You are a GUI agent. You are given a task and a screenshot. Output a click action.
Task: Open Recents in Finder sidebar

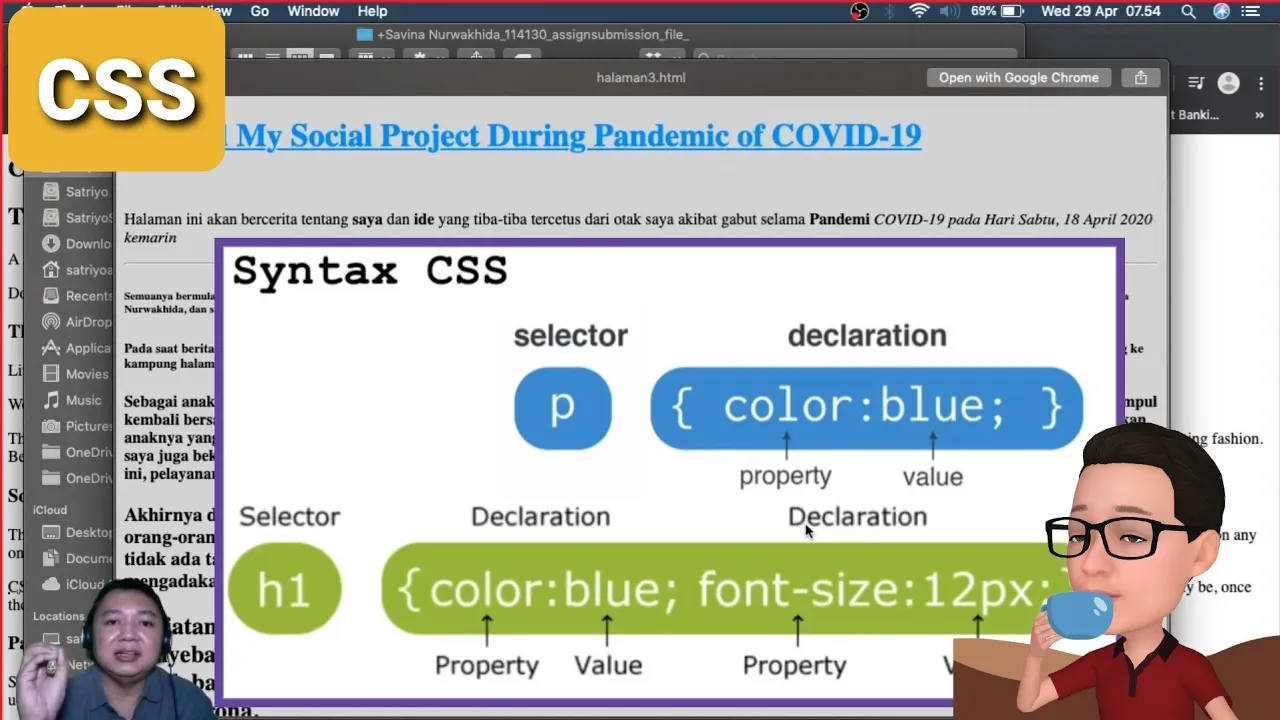[x=75, y=295]
